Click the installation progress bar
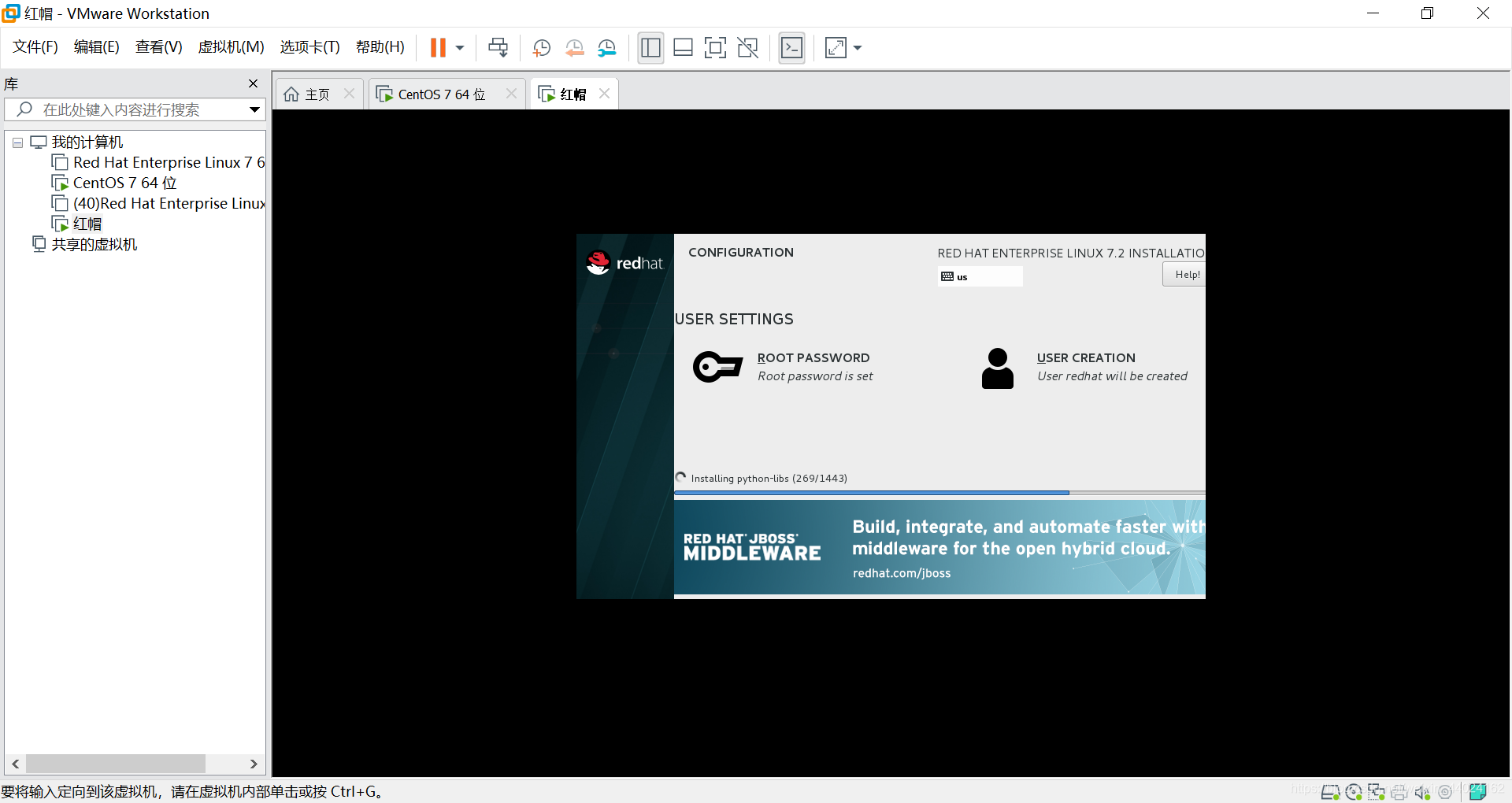Image resolution: width=1512 pixels, height=803 pixels. 939,493
